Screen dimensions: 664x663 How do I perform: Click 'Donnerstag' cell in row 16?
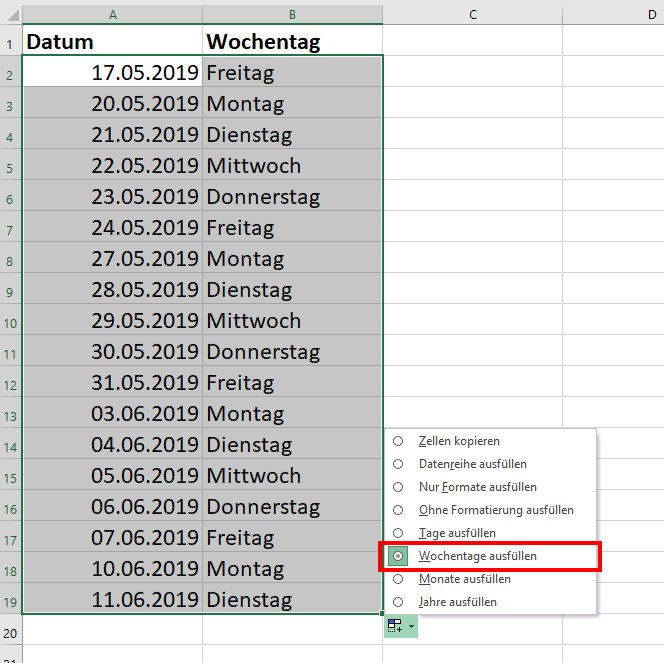293,506
